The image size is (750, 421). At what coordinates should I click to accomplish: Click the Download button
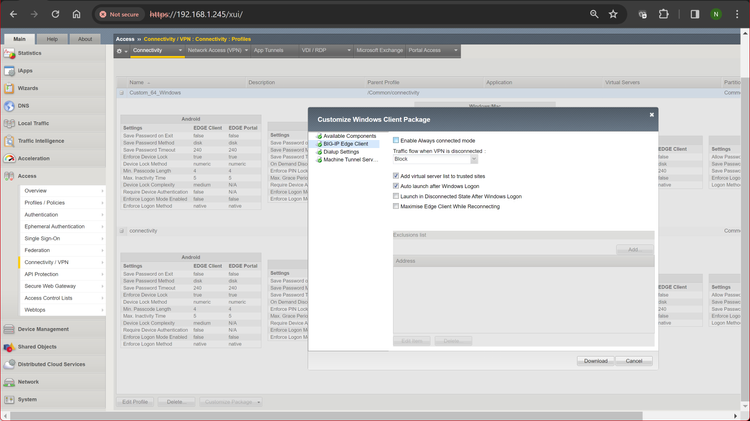pyautogui.click(x=594, y=361)
